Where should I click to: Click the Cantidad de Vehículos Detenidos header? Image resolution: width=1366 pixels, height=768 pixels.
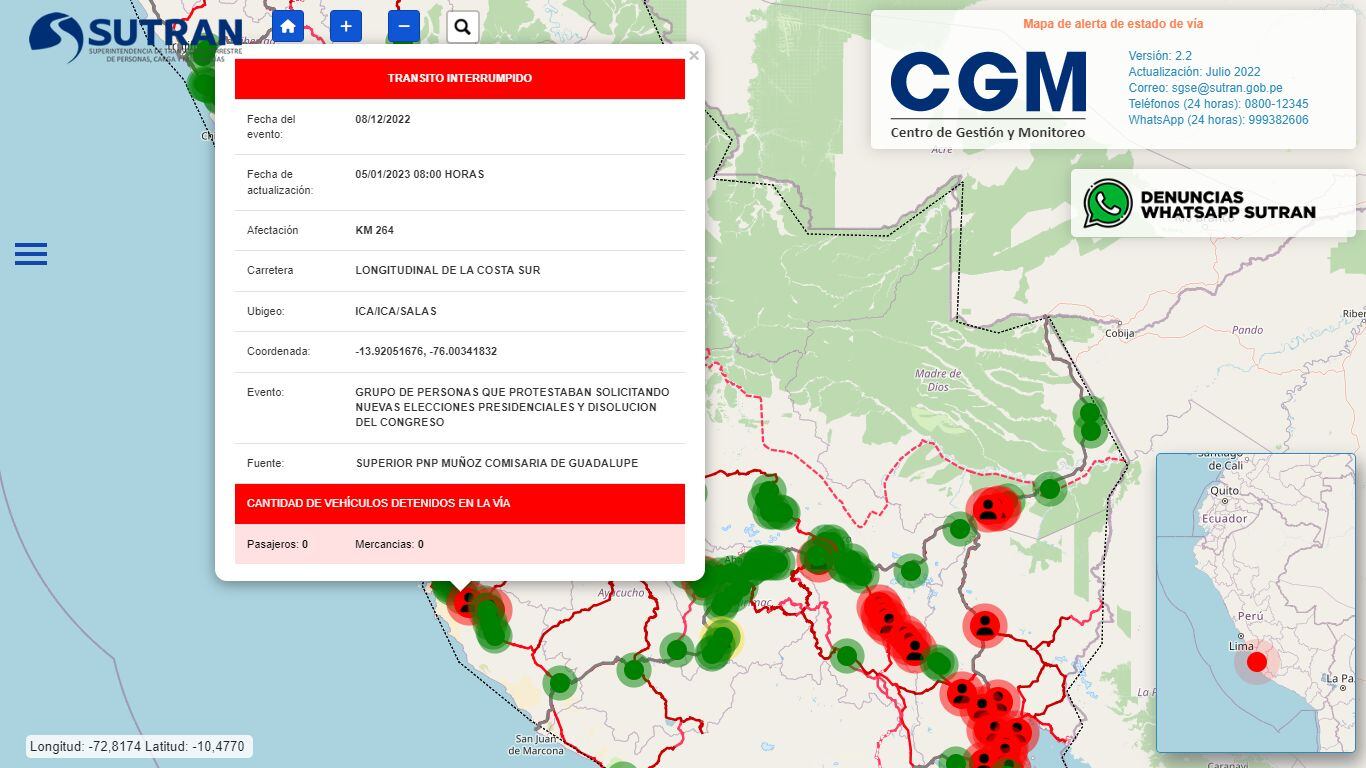click(x=460, y=504)
